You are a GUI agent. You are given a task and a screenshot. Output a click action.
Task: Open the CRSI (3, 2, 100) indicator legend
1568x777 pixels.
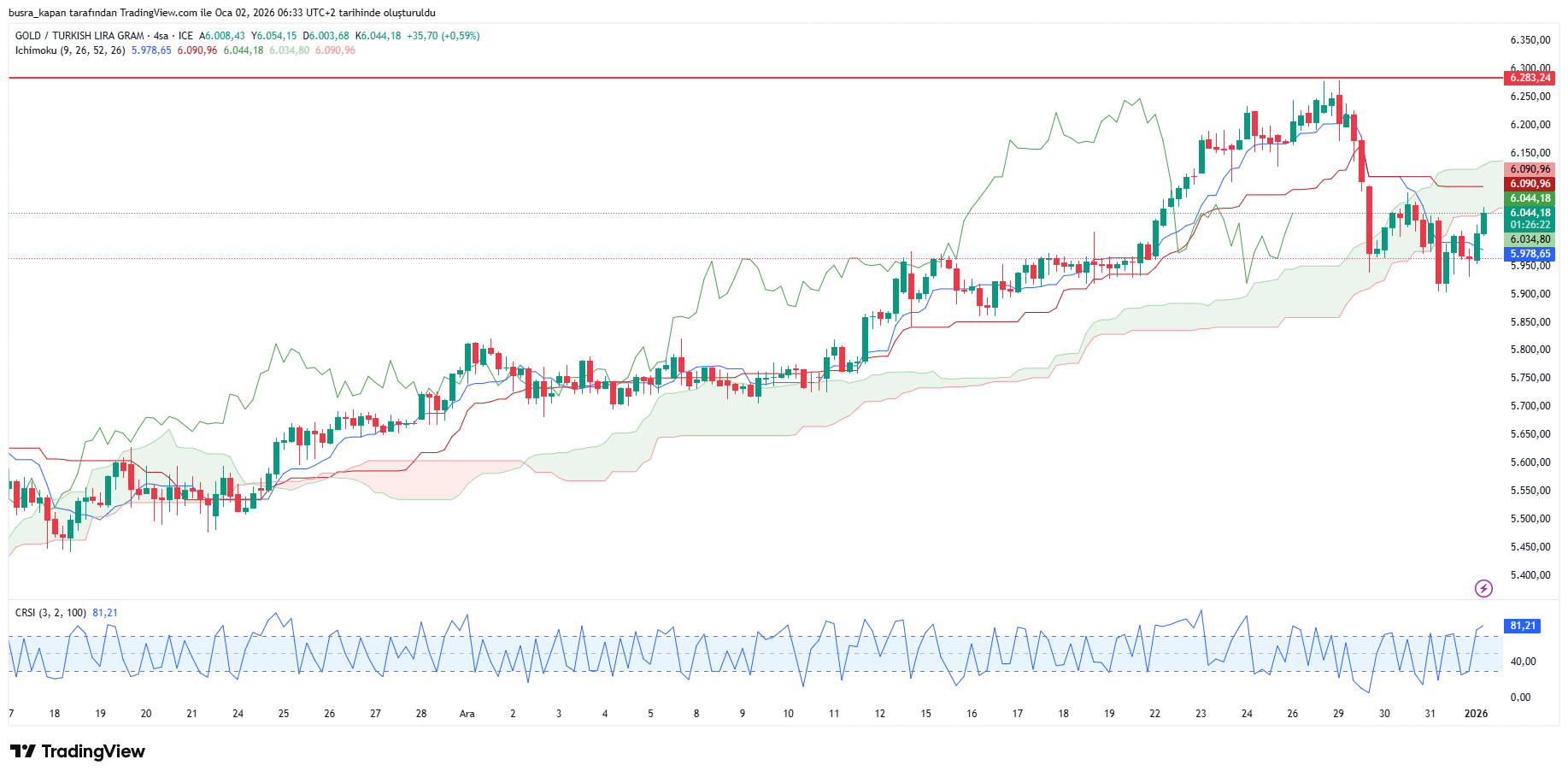tap(50, 613)
